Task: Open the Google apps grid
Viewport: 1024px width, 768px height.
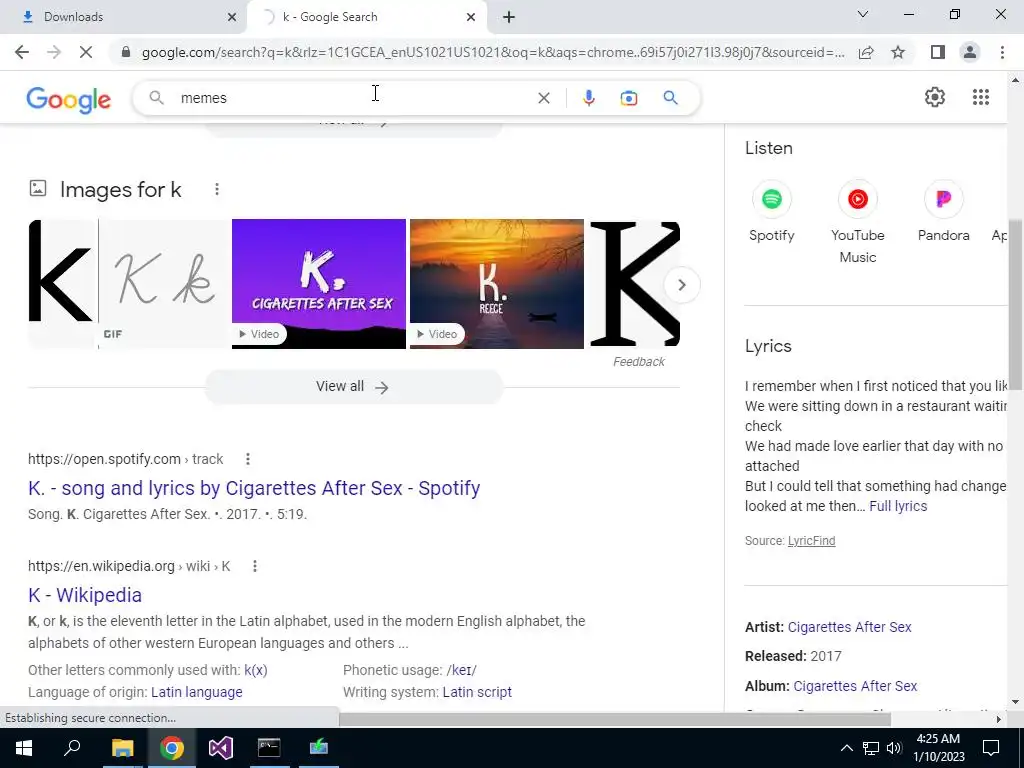Action: click(x=980, y=97)
